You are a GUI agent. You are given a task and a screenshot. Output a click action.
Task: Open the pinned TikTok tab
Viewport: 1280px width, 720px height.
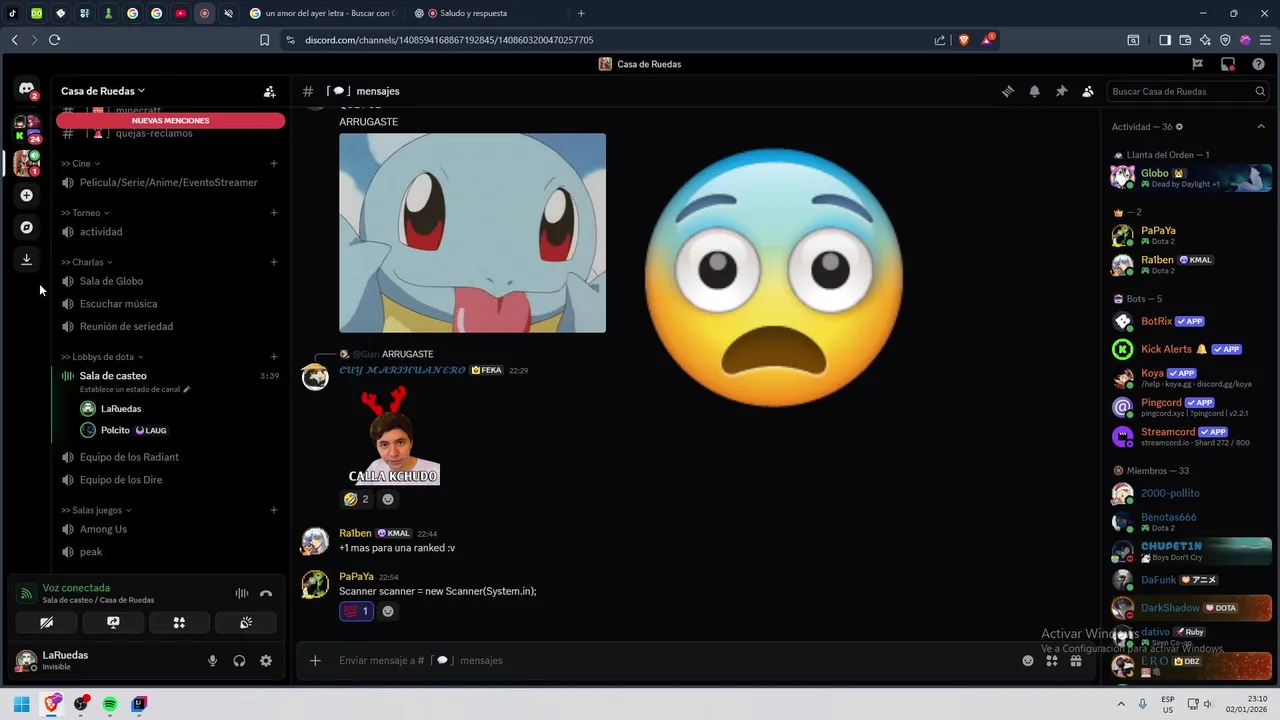[12, 13]
